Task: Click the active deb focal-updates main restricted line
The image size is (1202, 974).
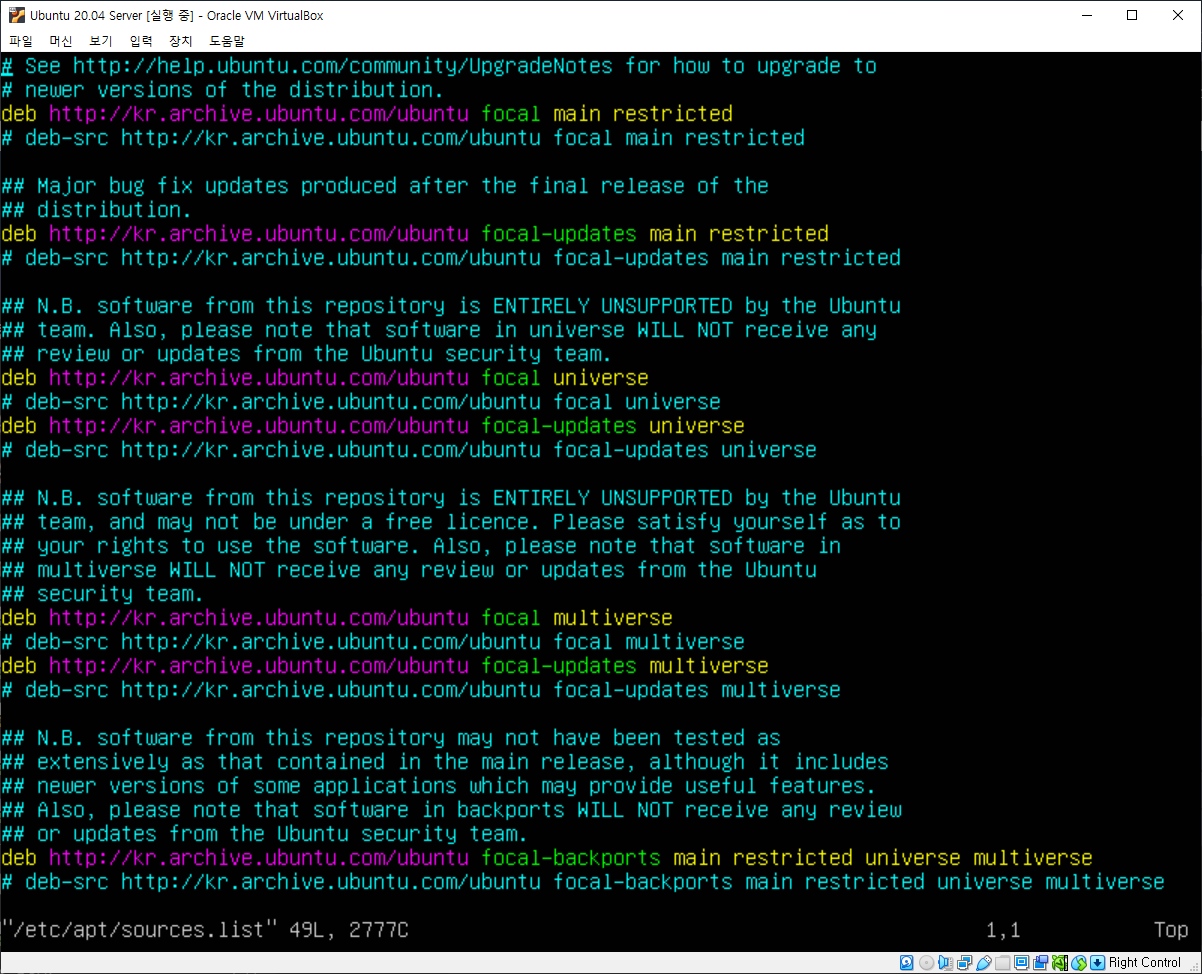Action: click(x=415, y=234)
